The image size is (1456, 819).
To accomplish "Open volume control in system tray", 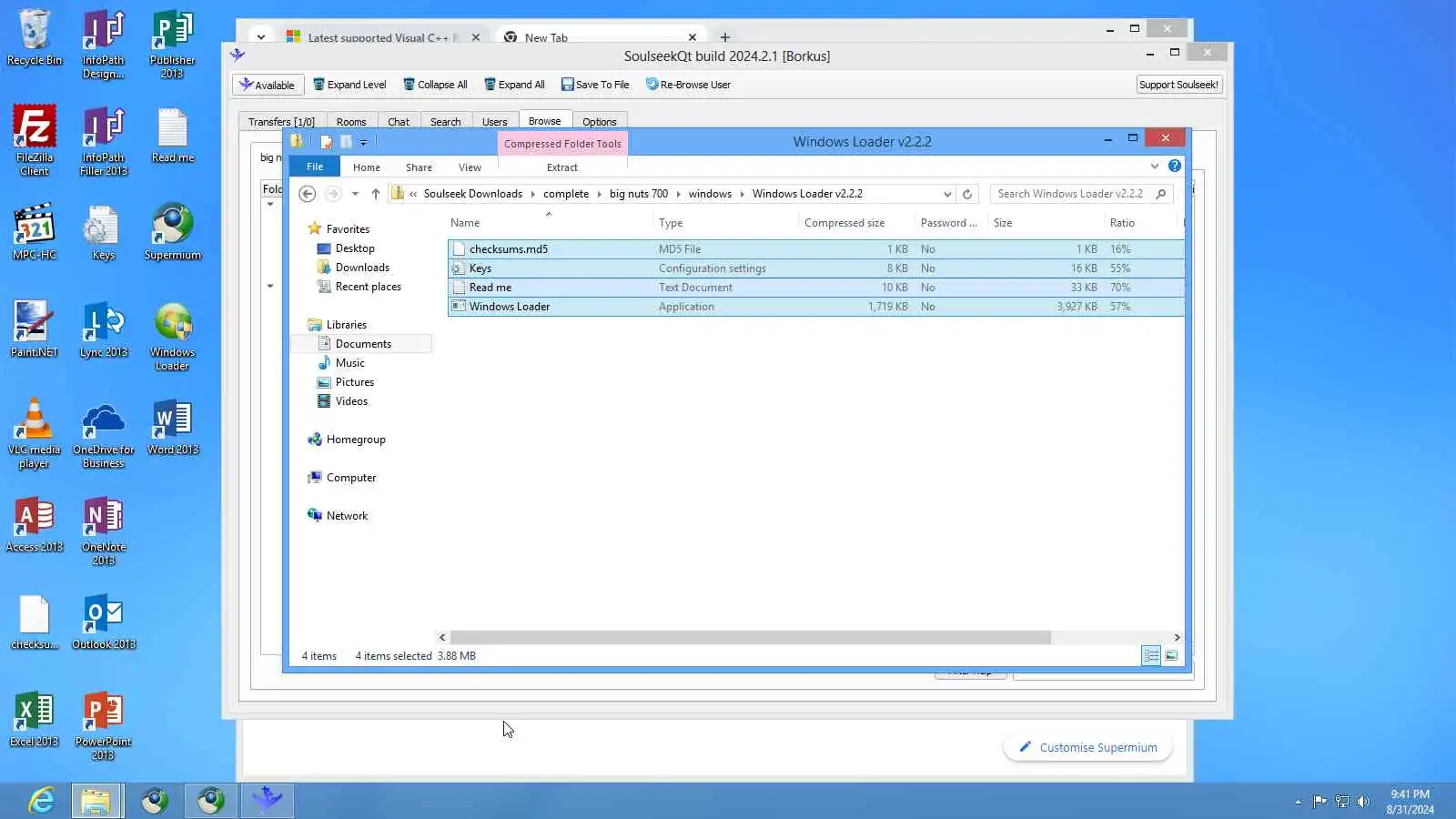I will point(1363,802).
